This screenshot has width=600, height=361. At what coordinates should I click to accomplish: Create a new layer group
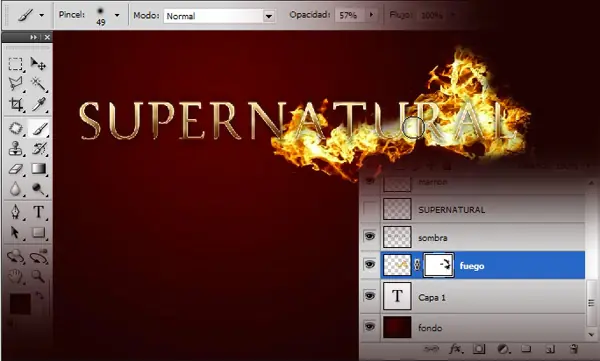[527, 349]
